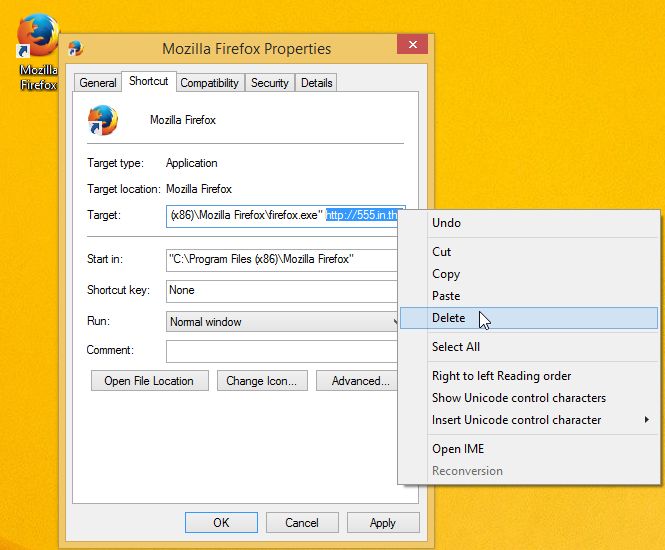Expand the Run window mode dropdown
Image resolution: width=665 pixels, height=550 pixels.
coord(282,322)
